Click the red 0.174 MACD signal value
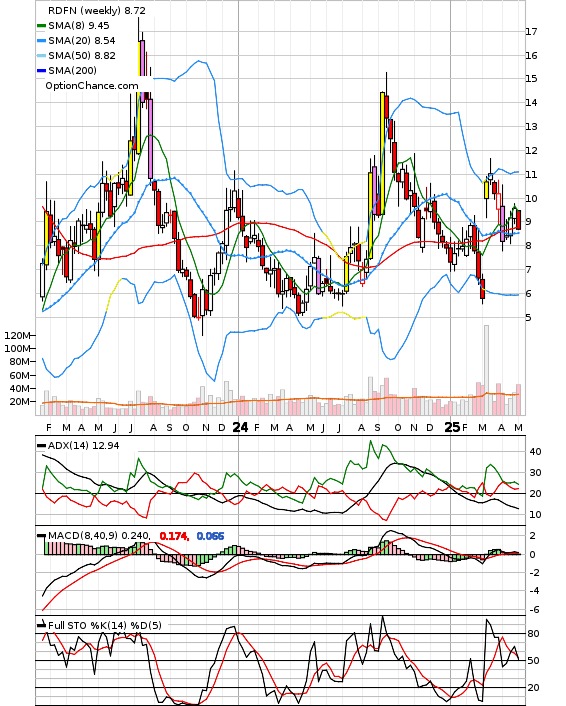This screenshot has height=706, width=566. pos(174,536)
